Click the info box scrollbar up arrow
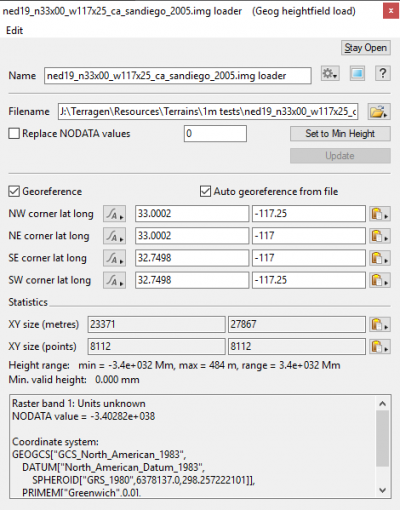This screenshot has height=510, width=400. (382, 404)
